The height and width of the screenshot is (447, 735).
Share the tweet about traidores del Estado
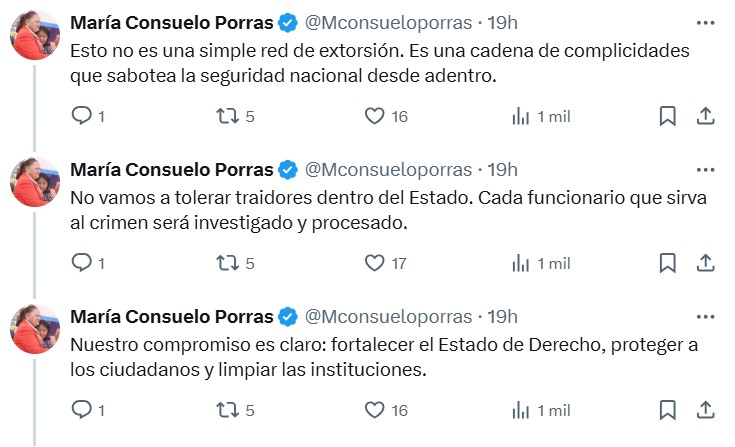pyautogui.click(x=705, y=263)
